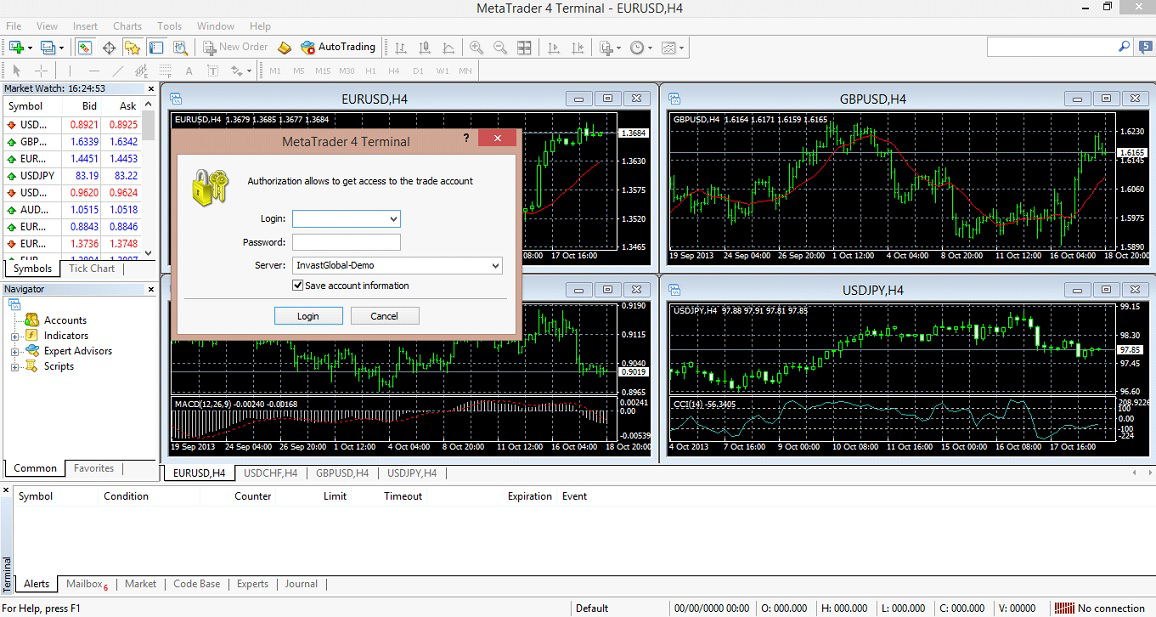Click the Login button in dialog

coord(308,316)
